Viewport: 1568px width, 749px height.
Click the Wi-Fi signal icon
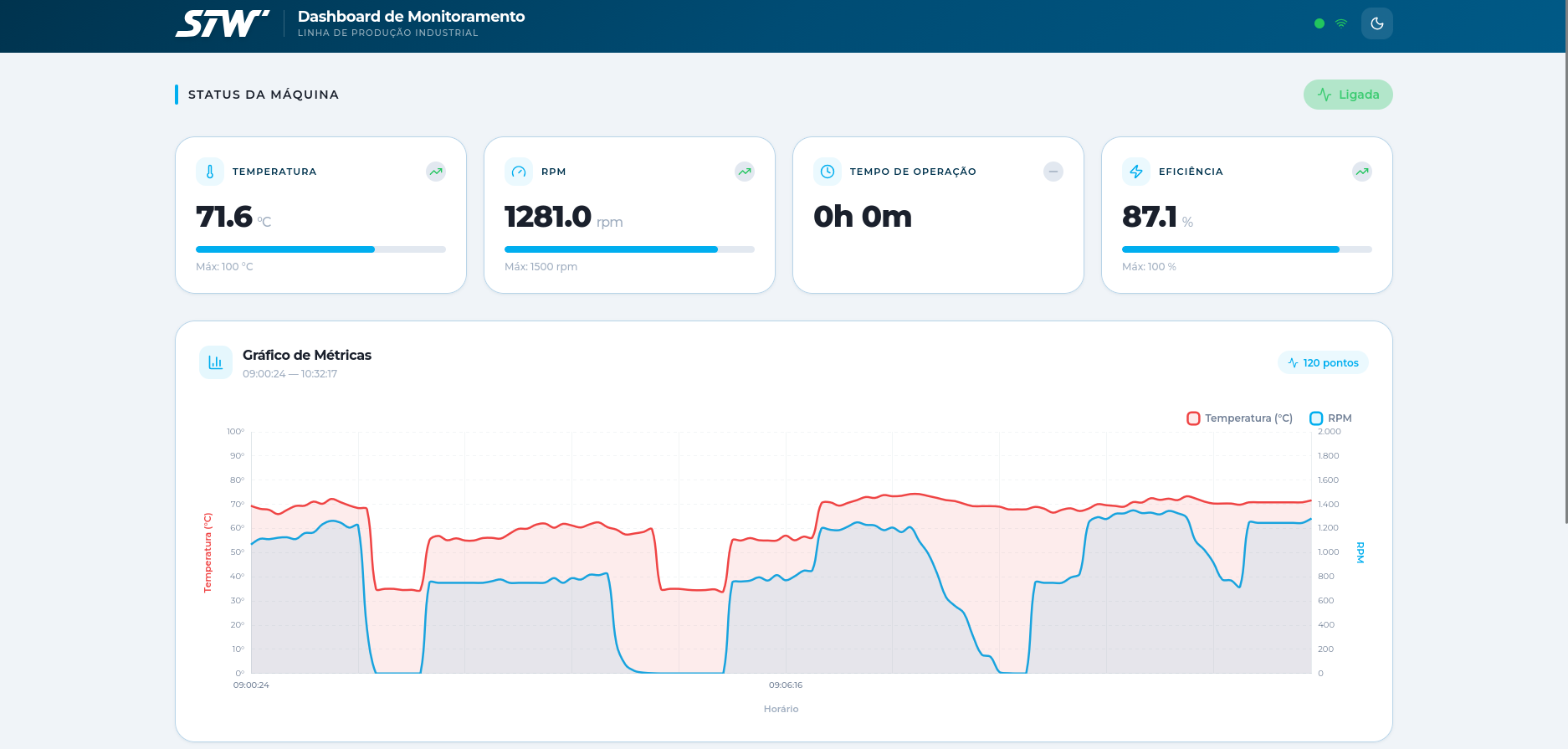[x=1341, y=23]
